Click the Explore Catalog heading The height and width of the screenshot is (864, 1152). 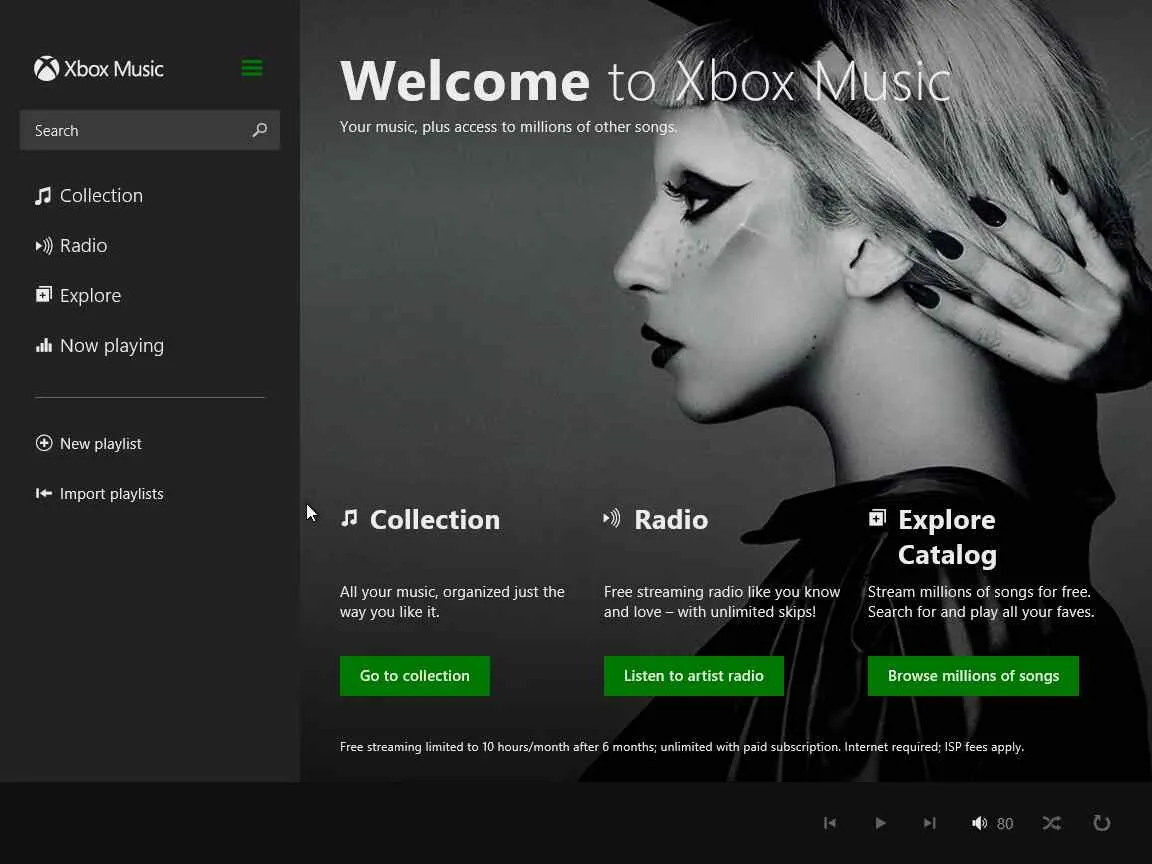[947, 537]
